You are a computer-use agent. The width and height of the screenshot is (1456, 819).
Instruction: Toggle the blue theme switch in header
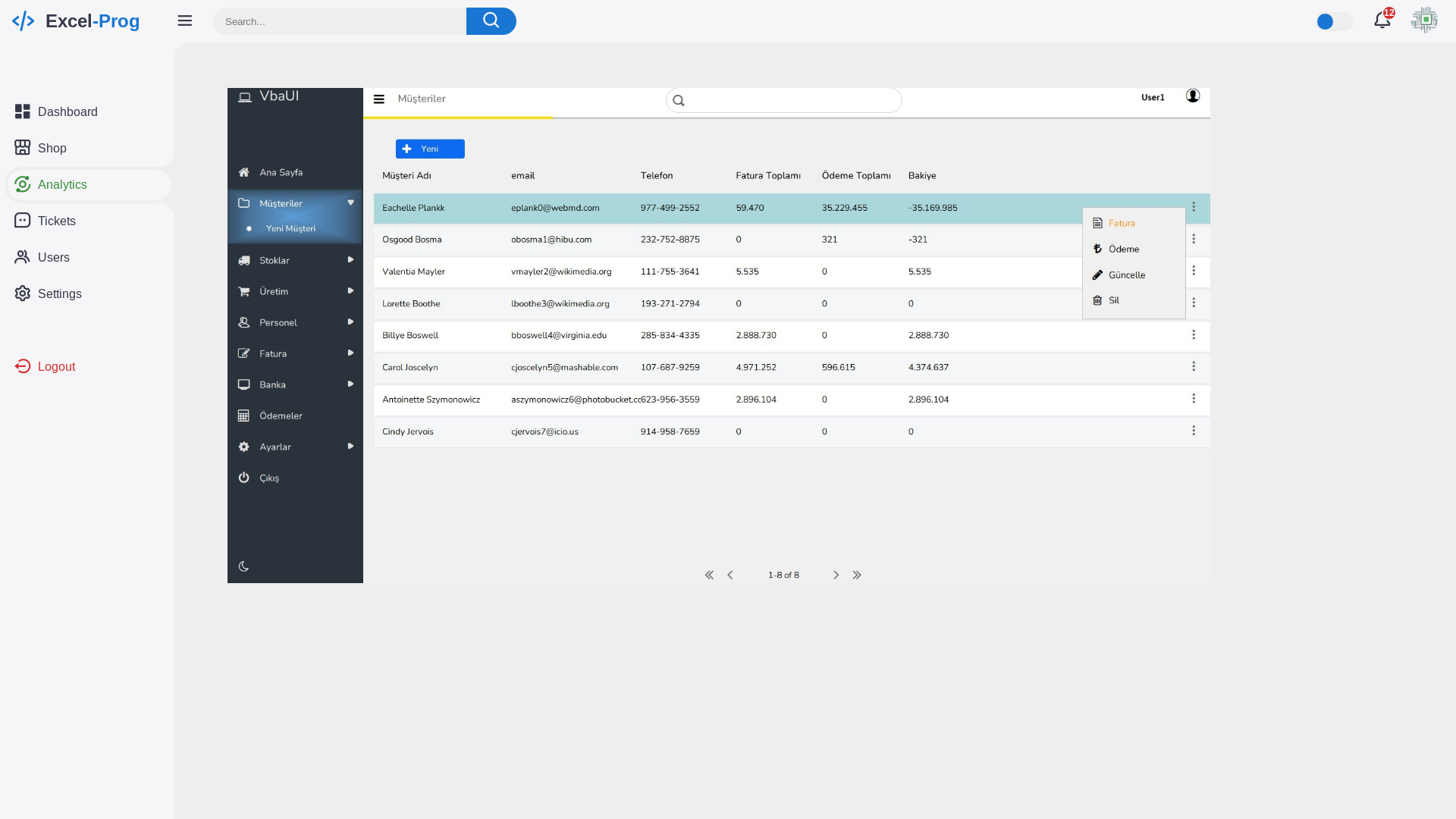click(1335, 21)
